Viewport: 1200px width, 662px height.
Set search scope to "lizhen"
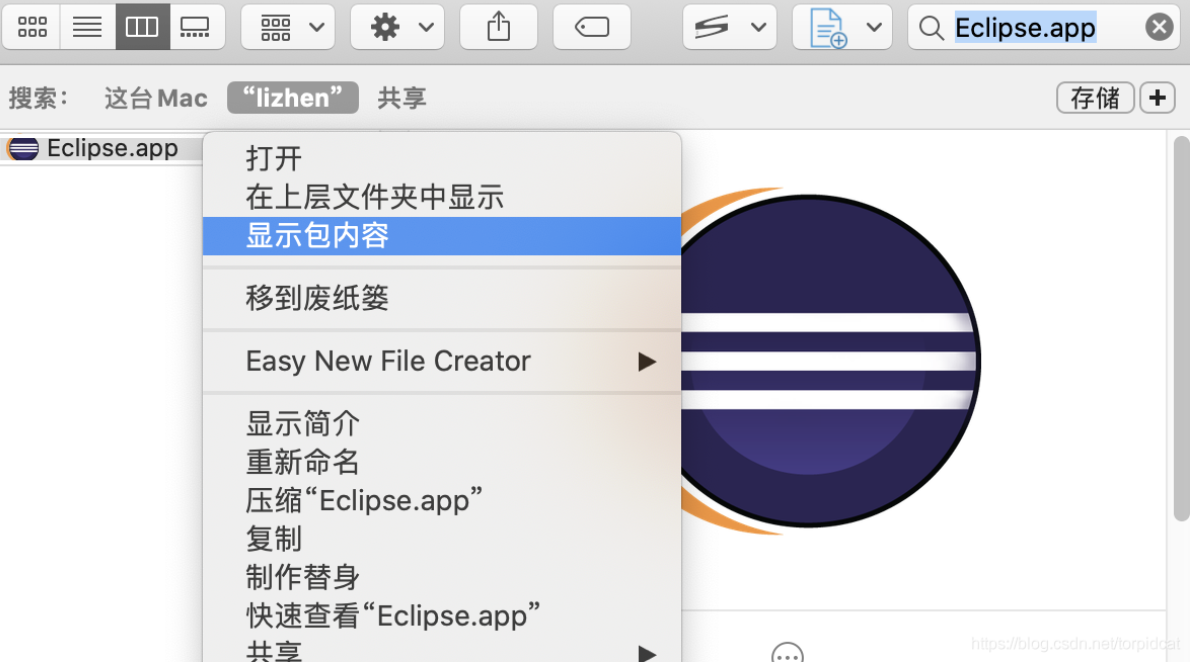293,98
